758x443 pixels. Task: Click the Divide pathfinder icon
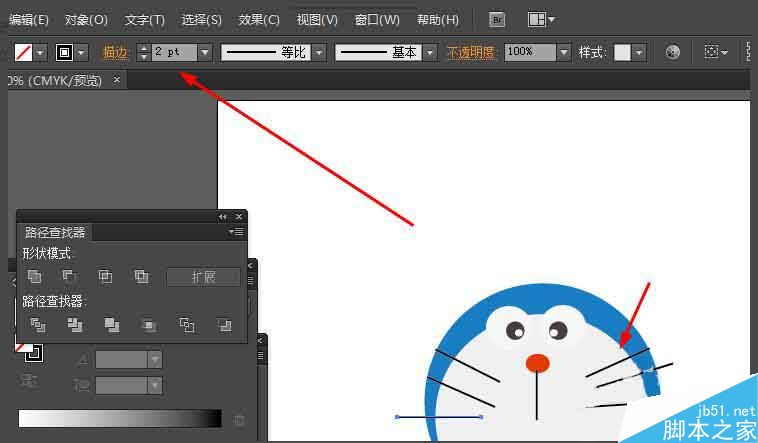click(38, 325)
